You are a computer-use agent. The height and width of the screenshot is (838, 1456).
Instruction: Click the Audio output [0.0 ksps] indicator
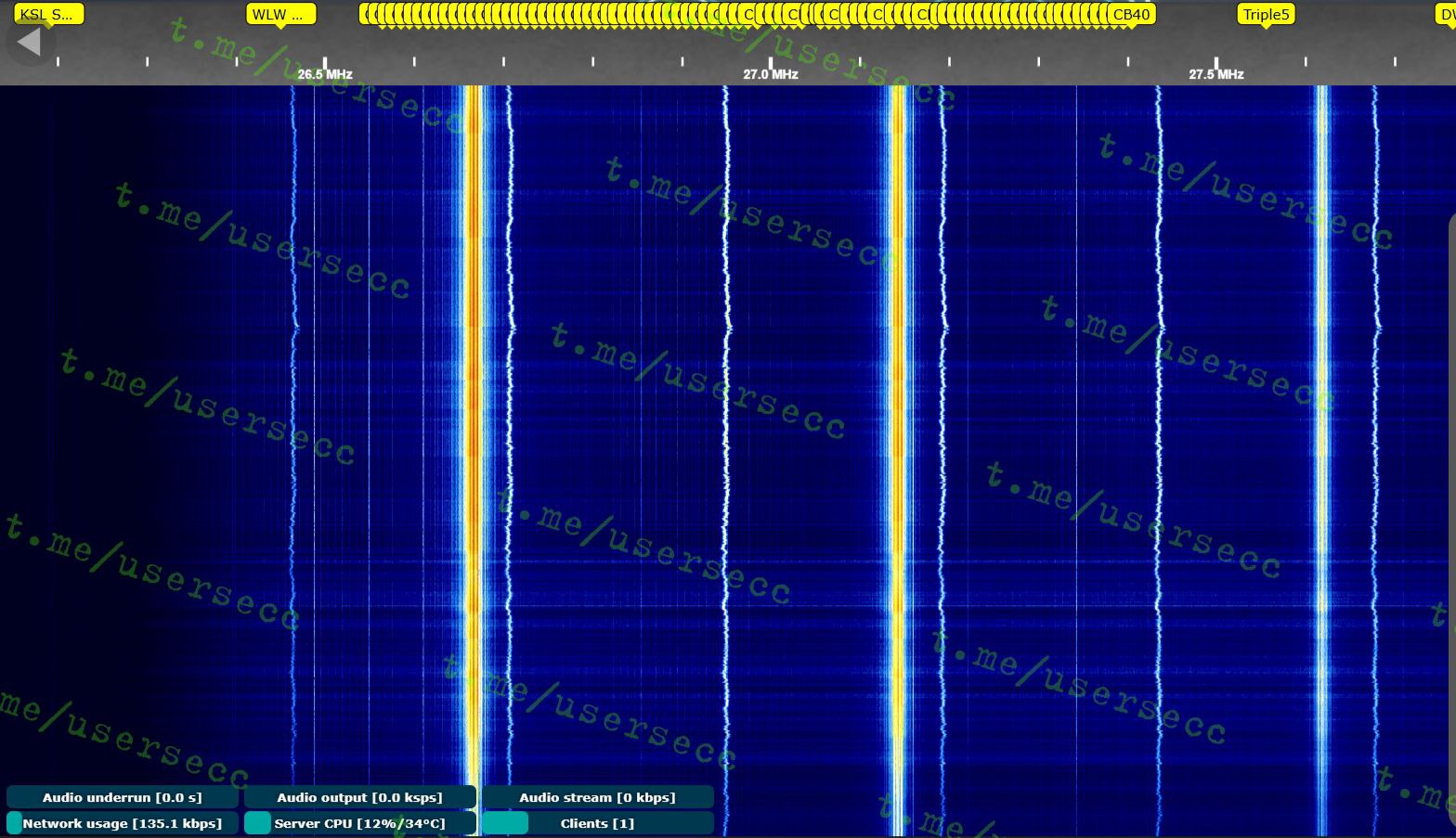360,797
